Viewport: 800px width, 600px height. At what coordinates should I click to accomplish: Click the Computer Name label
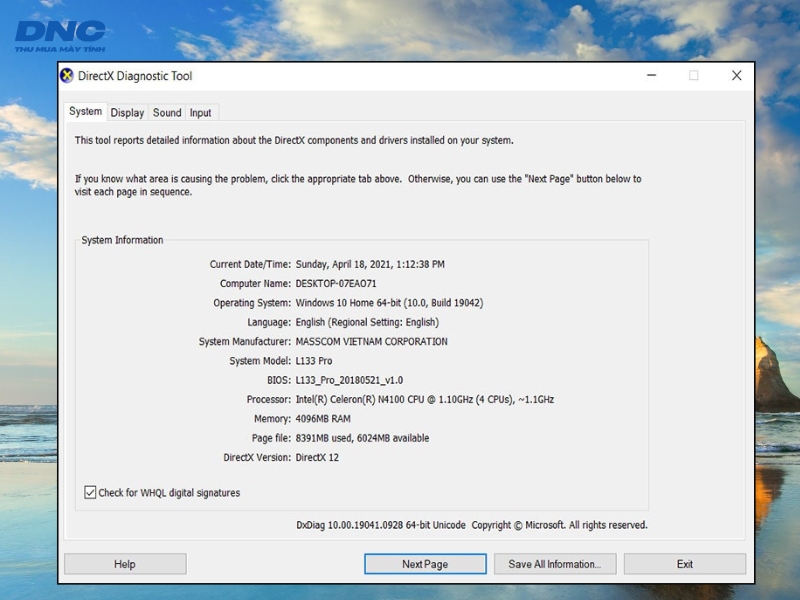pyautogui.click(x=255, y=284)
